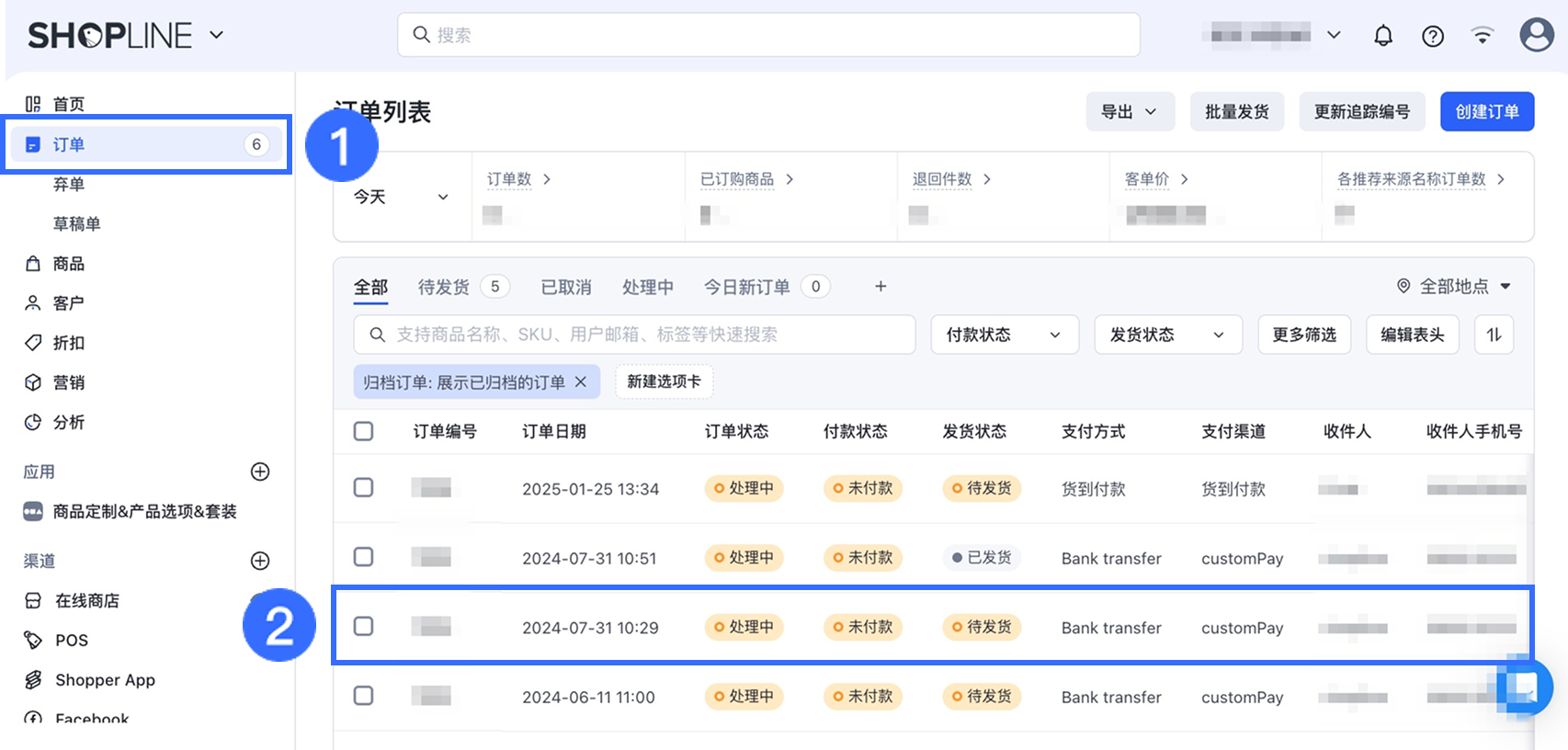
Task: Switch to the 待发货 tab
Action: pos(444,287)
